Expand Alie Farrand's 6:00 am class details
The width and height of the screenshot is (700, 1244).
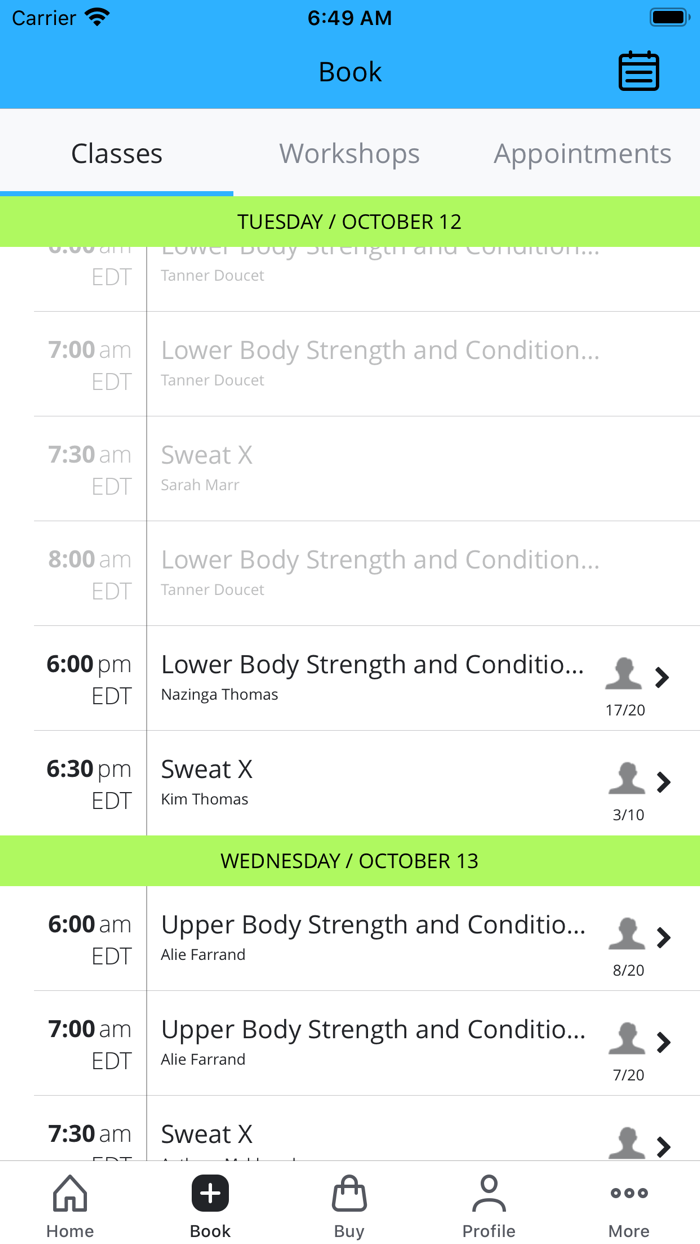click(663, 938)
